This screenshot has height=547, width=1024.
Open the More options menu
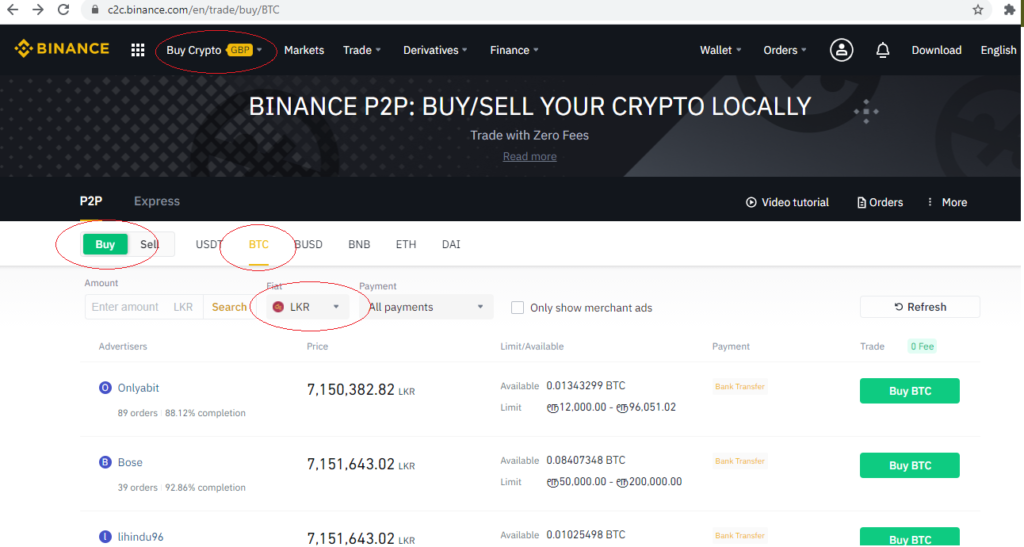click(947, 202)
